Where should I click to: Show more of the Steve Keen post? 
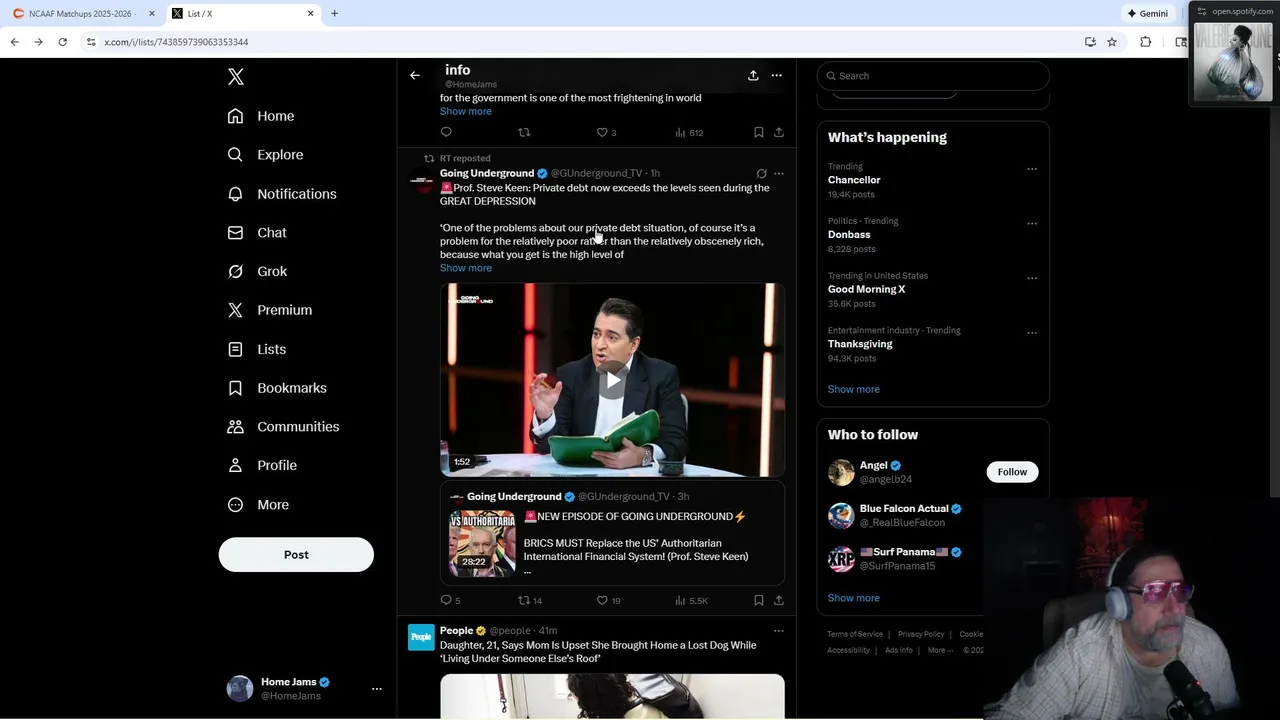coord(466,268)
